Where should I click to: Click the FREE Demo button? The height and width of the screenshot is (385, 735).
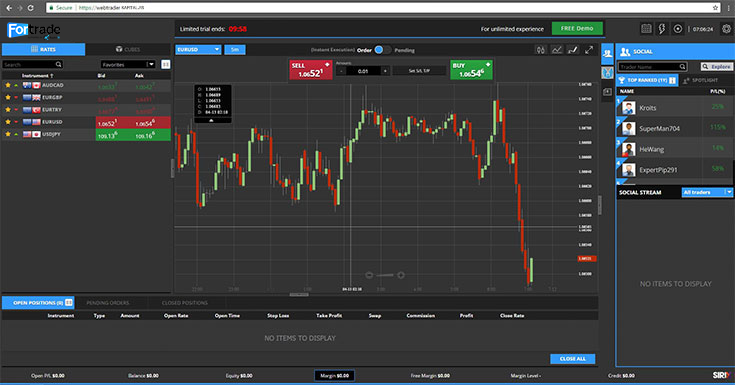pos(577,28)
